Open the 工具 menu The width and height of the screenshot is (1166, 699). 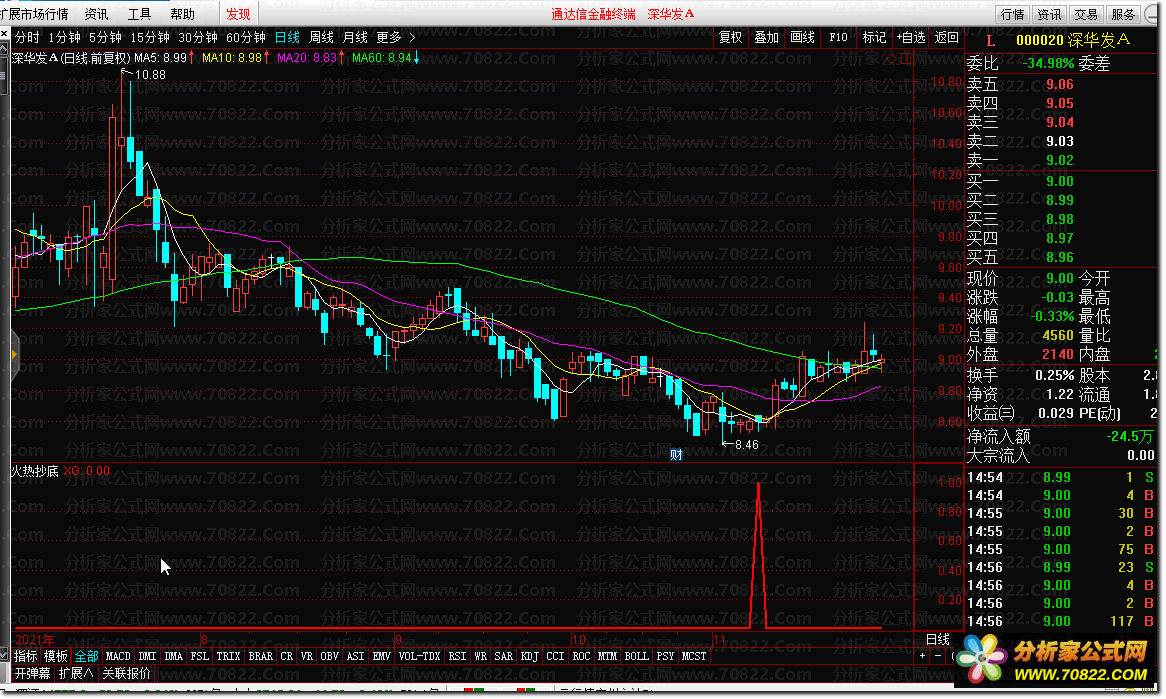(x=139, y=14)
